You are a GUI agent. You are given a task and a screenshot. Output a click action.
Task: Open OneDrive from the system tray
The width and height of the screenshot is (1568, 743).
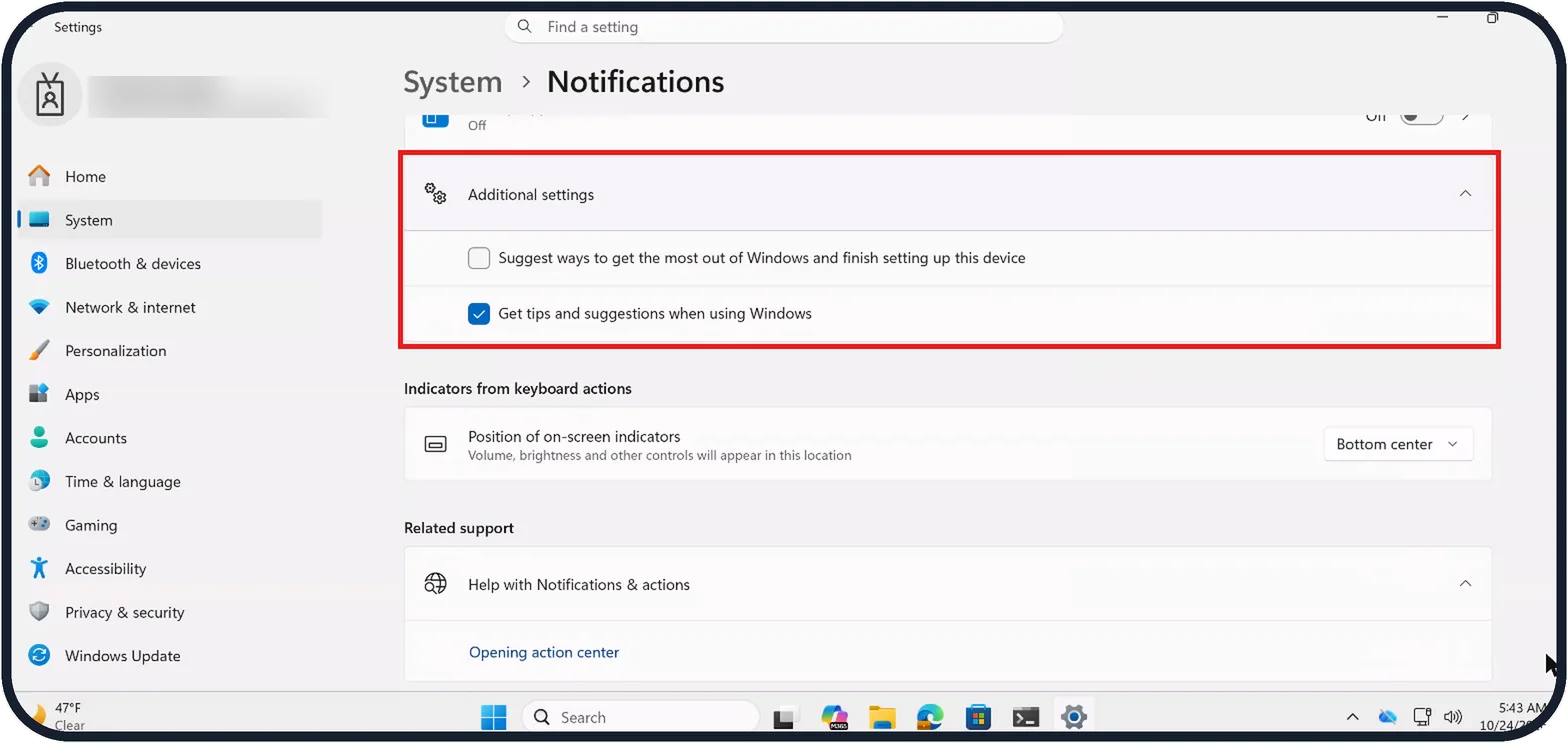(1387, 717)
